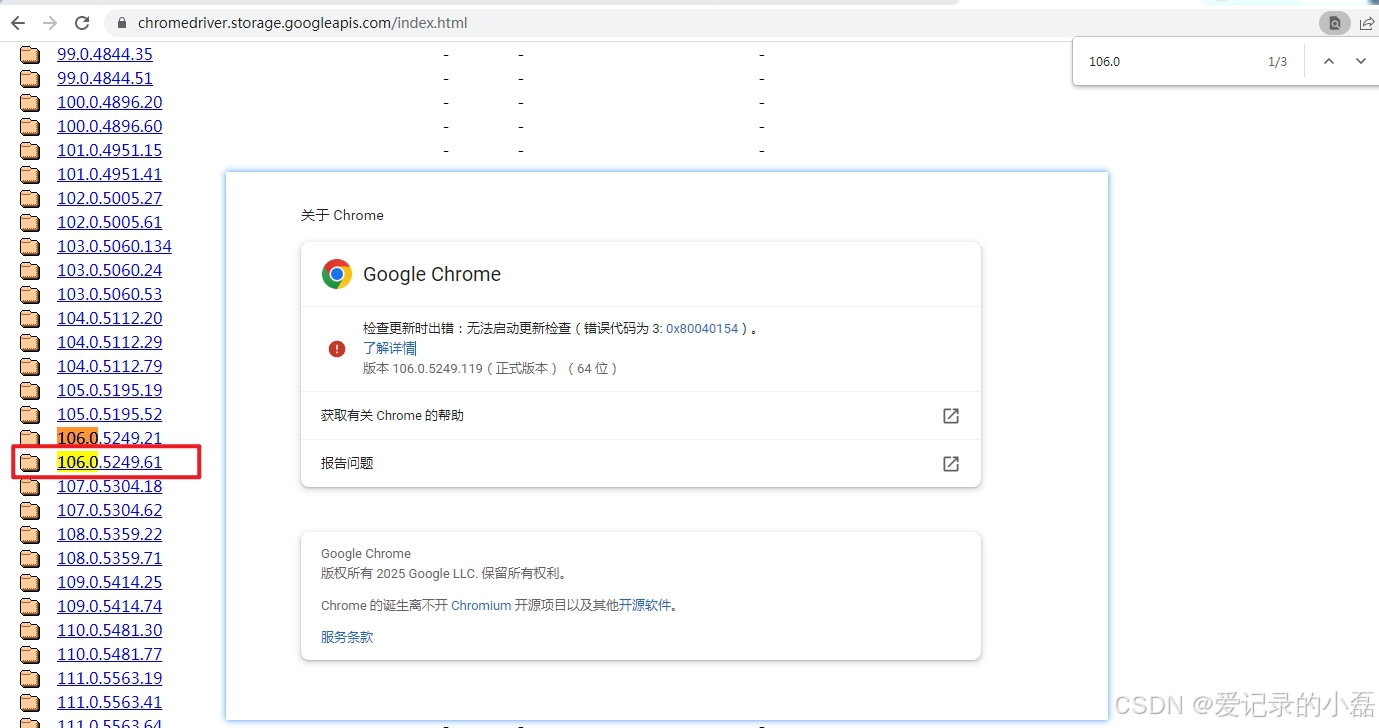
Task: Open the 108.0.5359.71 folder link
Action: click(x=109, y=558)
